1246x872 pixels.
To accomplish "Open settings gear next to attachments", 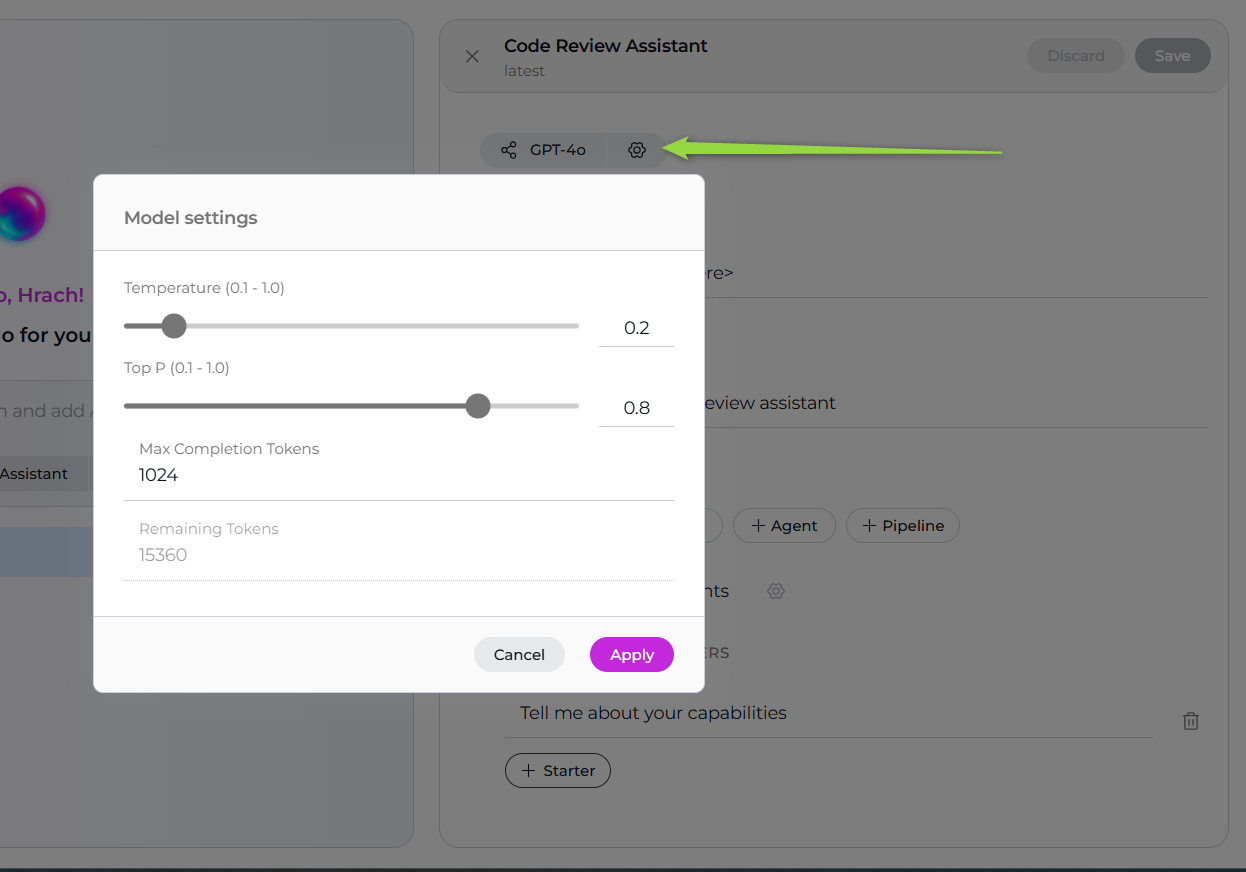I will click(x=775, y=591).
